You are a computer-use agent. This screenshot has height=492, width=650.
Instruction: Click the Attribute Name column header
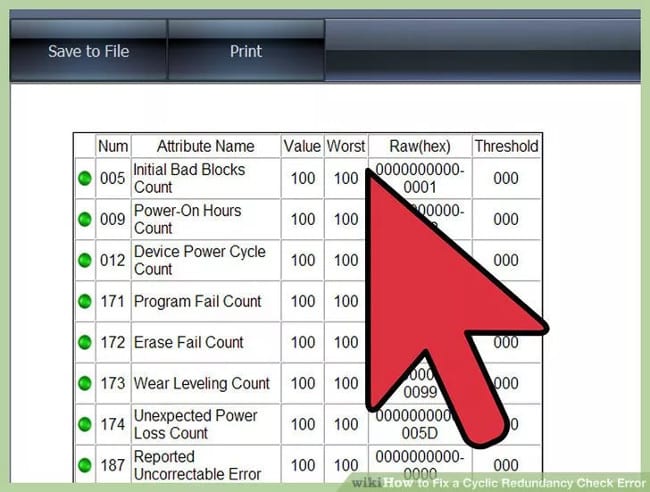206,146
